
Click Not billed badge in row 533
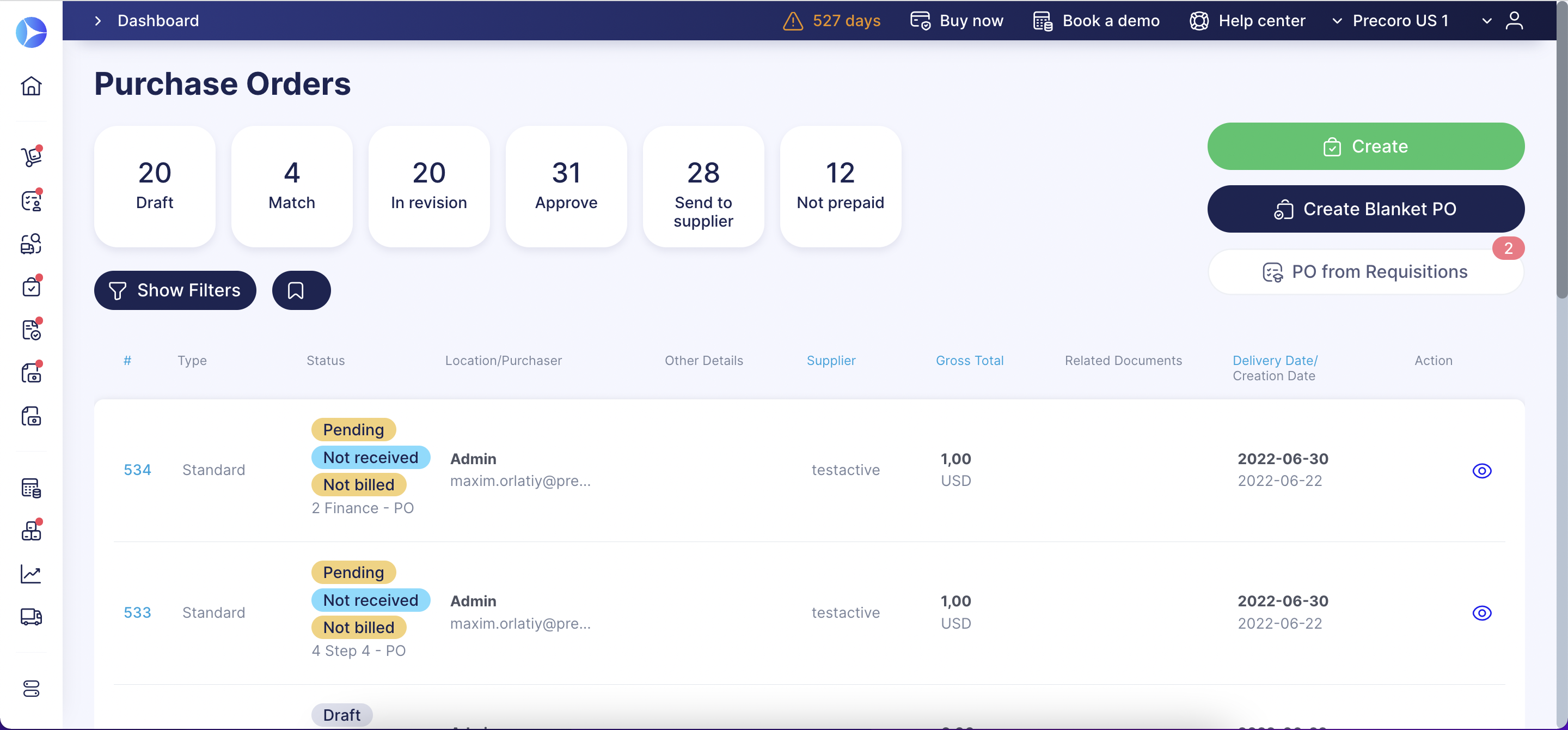(359, 628)
